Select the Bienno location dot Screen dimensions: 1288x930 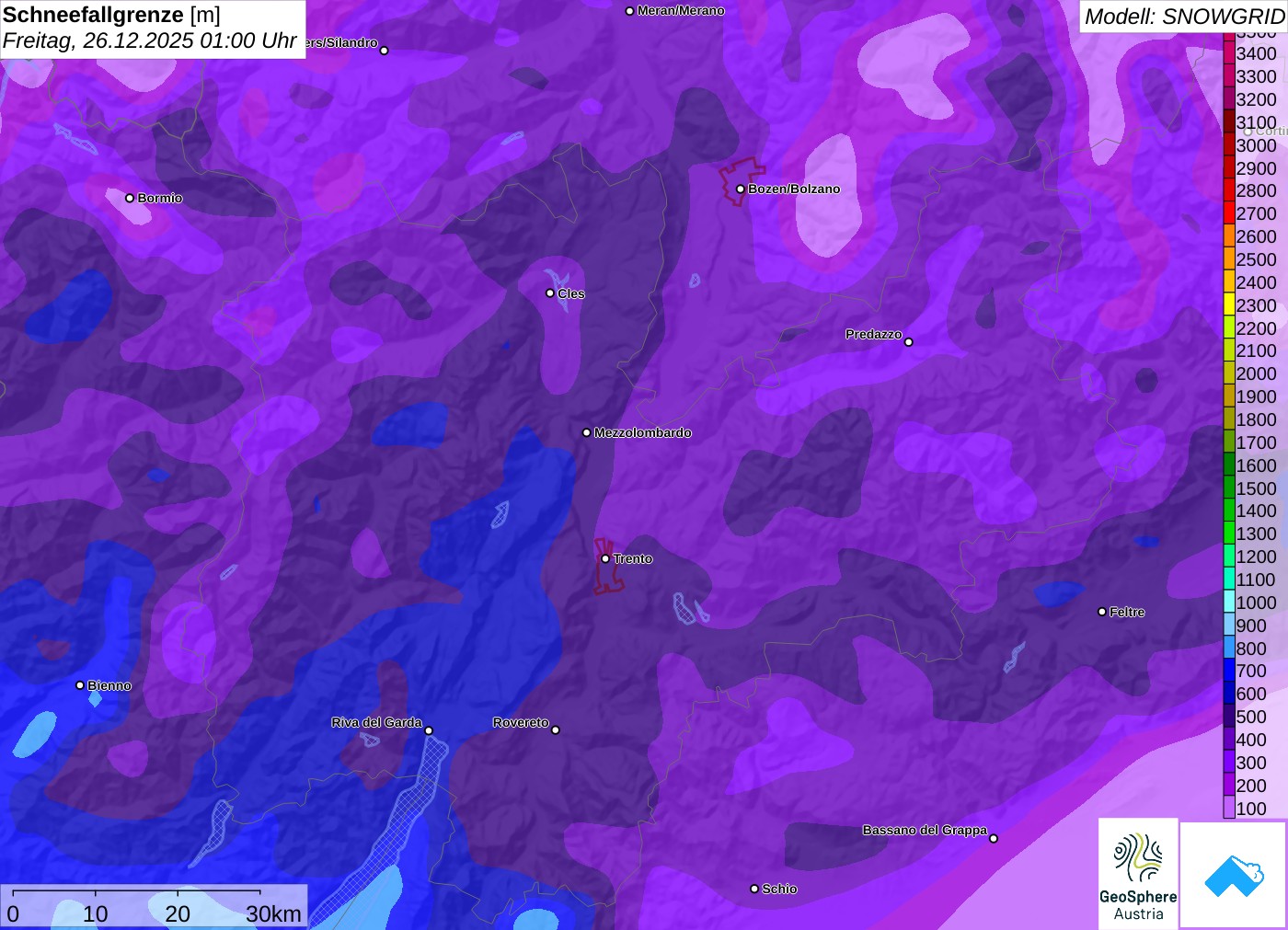(x=80, y=685)
